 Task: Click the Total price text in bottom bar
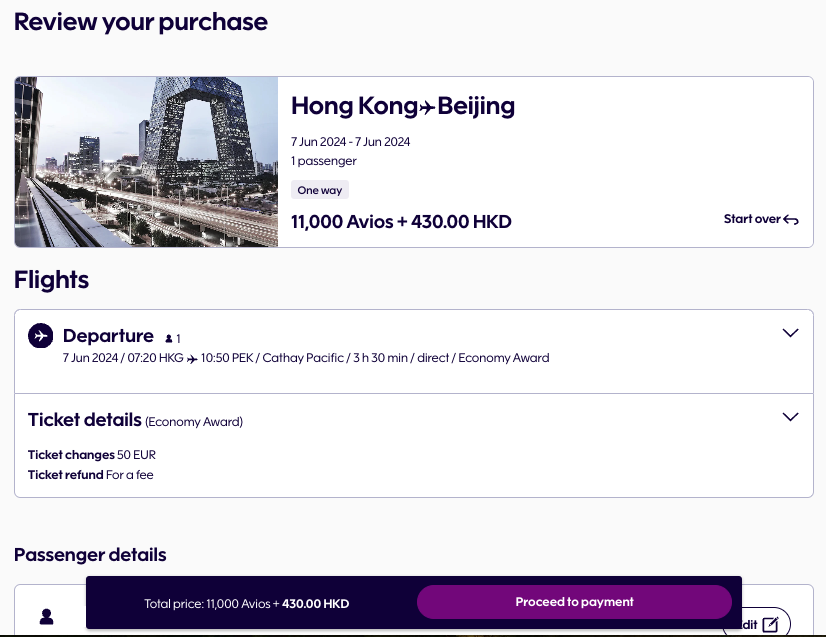pos(246,603)
